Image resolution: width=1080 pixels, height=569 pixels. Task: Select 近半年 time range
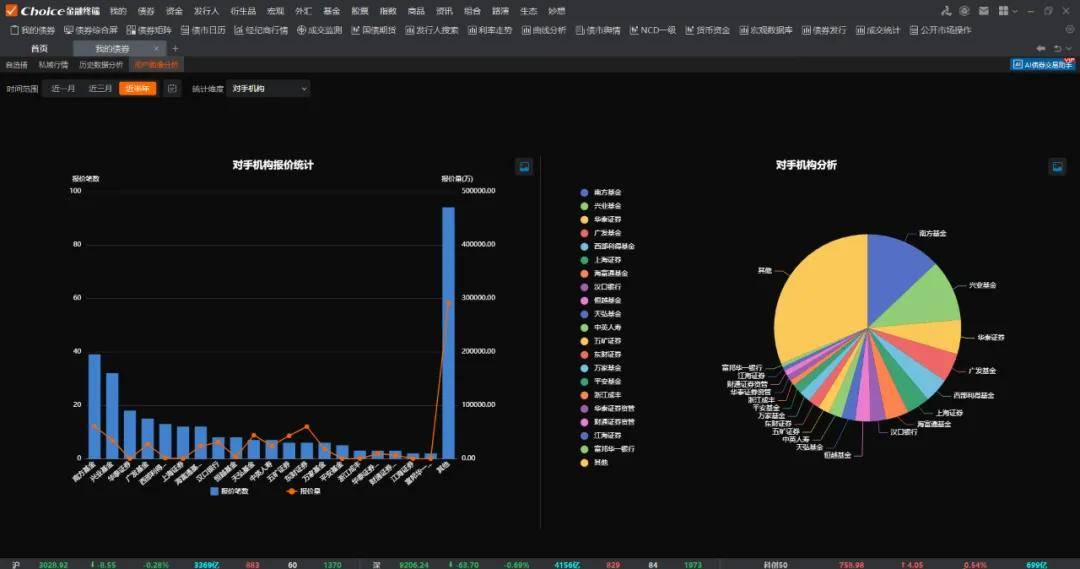[138, 89]
